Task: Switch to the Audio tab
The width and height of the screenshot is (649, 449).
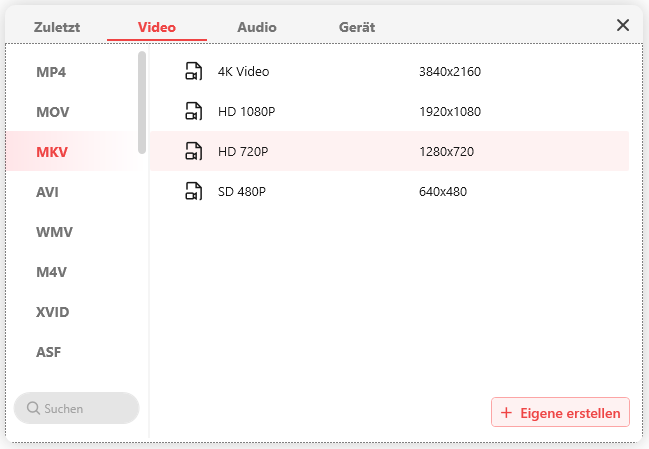Action: pyautogui.click(x=257, y=27)
